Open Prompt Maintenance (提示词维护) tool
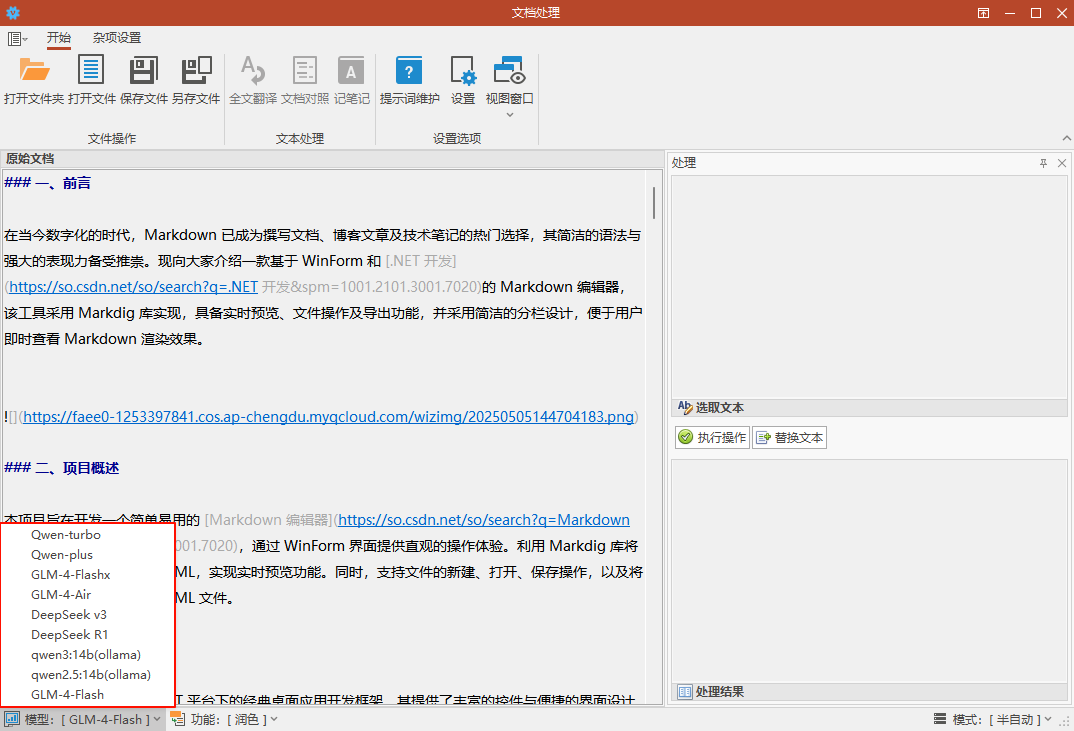Image resolution: width=1074 pixels, height=731 pixels. tap(409, 71)
